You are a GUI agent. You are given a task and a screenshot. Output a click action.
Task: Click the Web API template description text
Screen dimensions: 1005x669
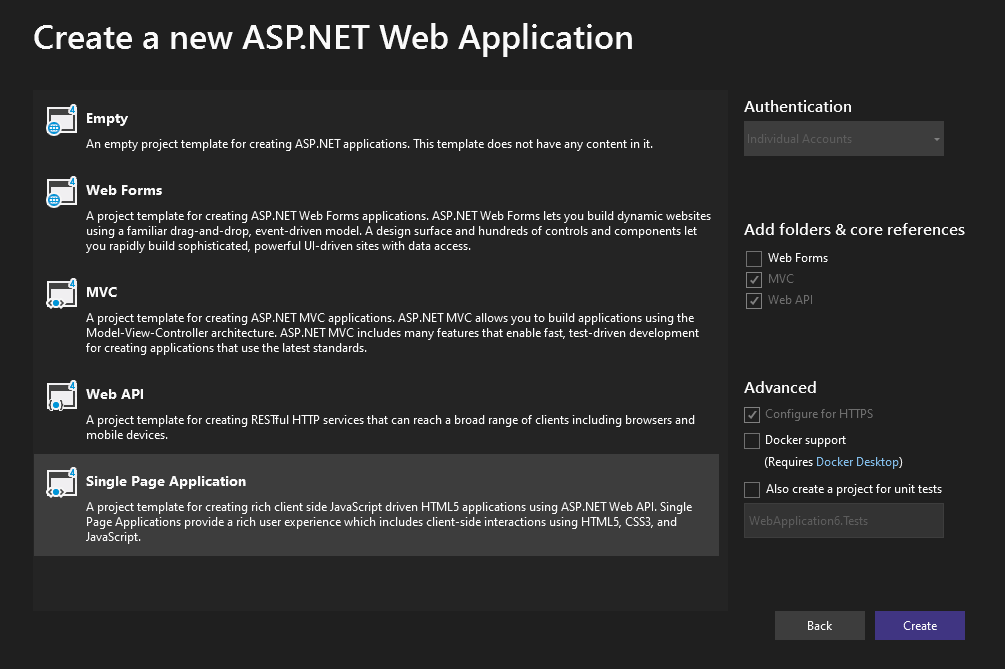point(390,427)
